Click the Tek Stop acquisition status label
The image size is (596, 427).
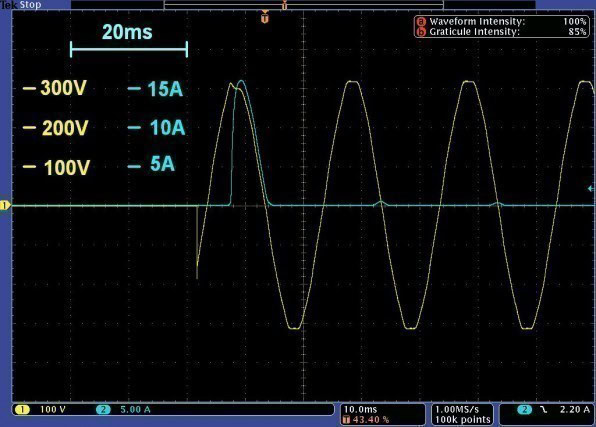(21, 5)
